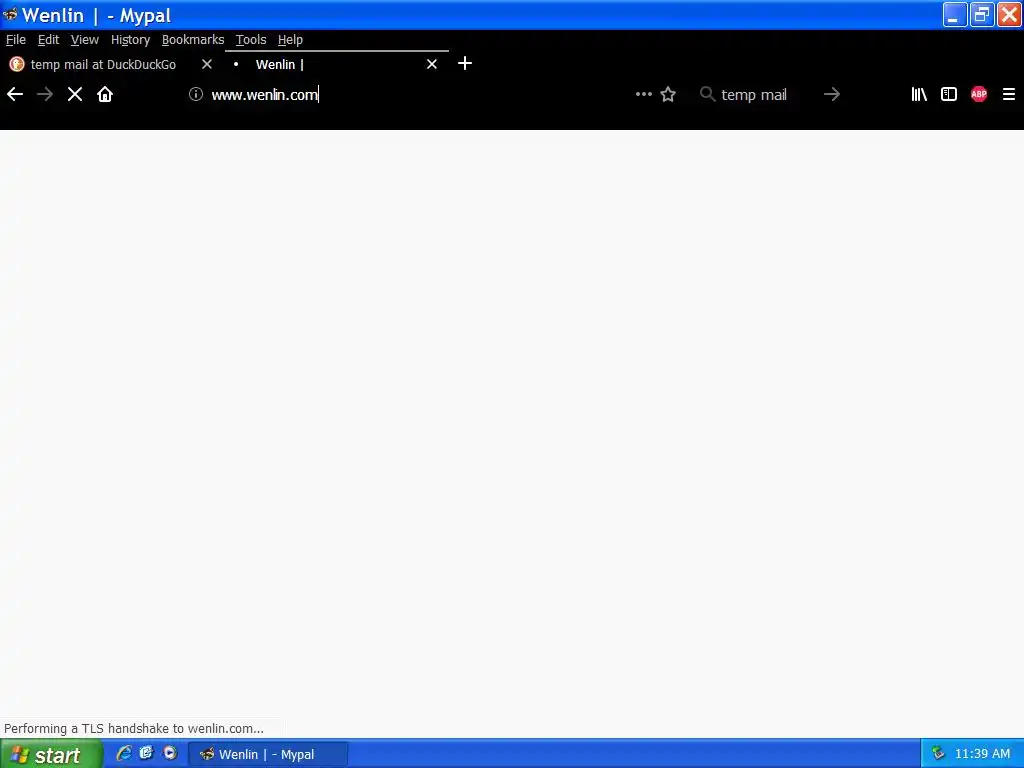The width and height of the screenshot is (1024, 768).
Task: Go back to the previous page
Action: tap(15, 95)
